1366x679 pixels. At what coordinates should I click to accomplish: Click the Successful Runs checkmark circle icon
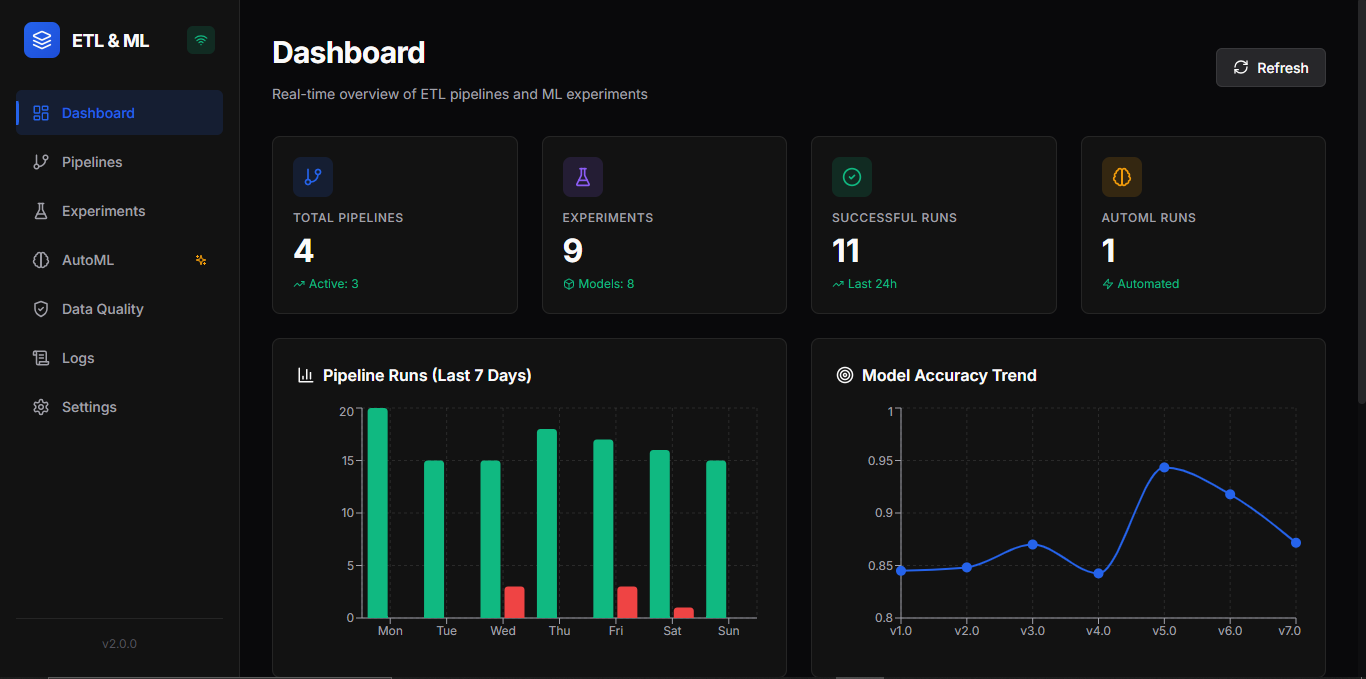(x=852, y=177)
